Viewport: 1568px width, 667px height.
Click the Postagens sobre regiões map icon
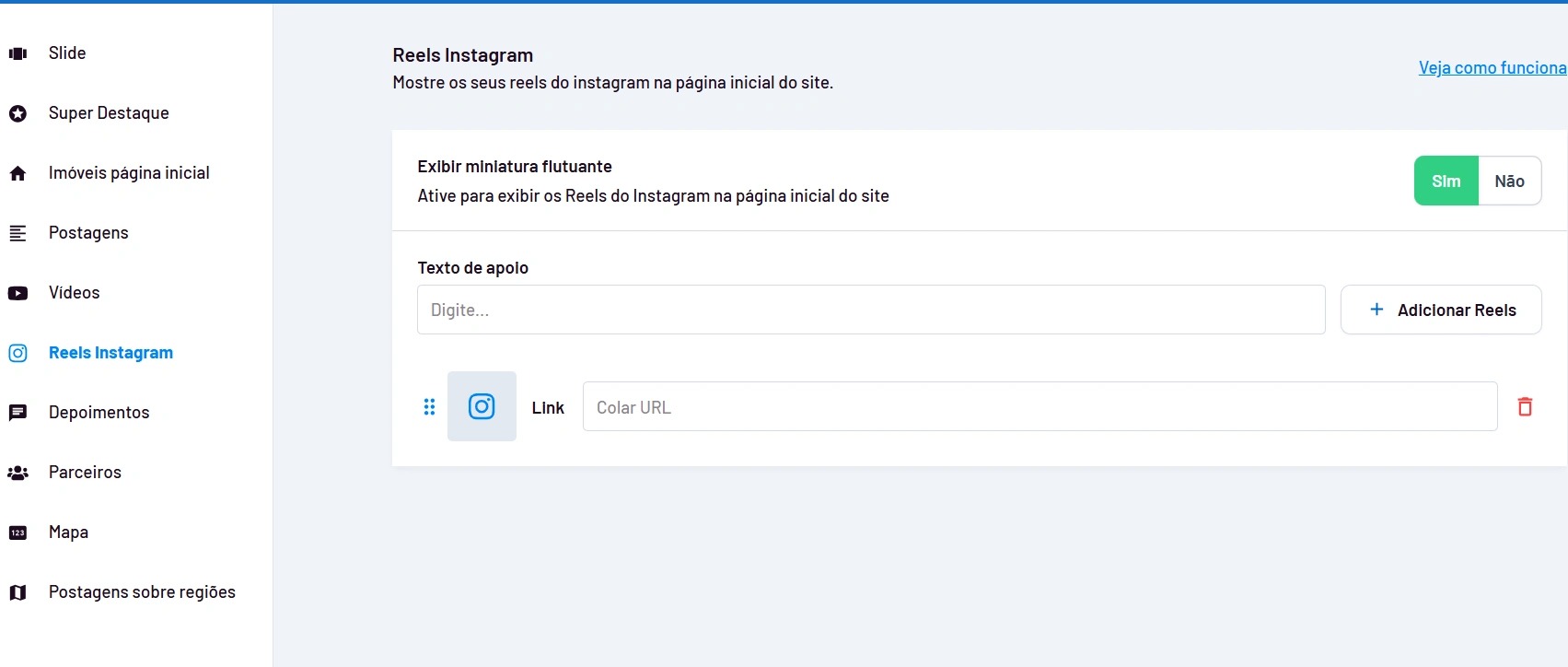(17, 592)
